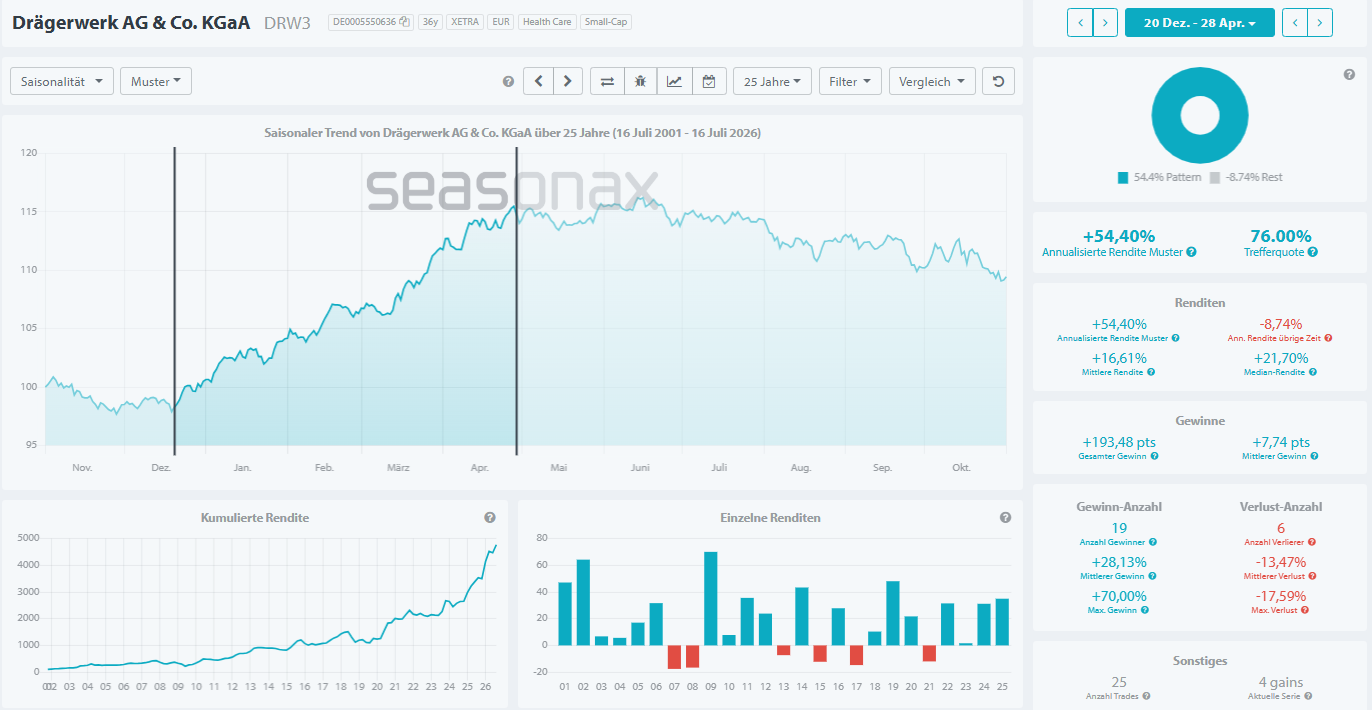Click the EUR currency tag
Image resolution: width=1372 pixels, height=710 pixels.
click(x=501, y=22)
